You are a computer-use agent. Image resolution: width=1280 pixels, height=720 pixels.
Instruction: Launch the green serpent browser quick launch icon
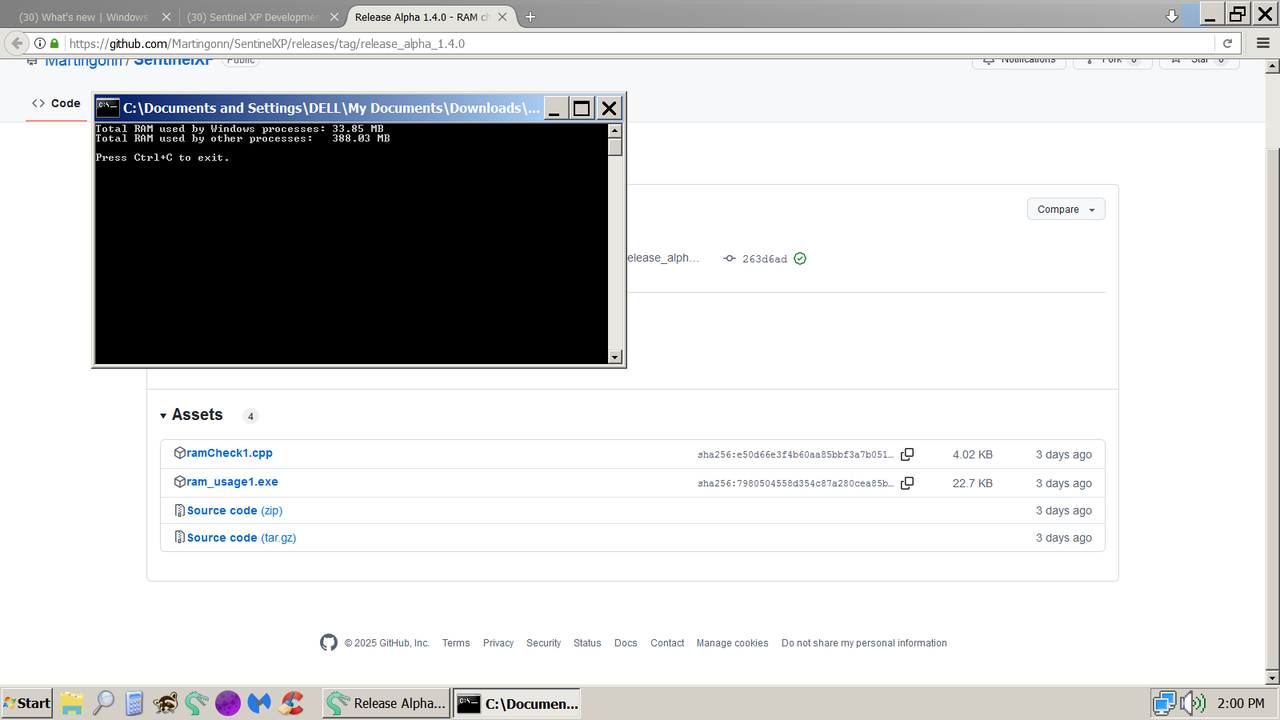coord(197,703)
